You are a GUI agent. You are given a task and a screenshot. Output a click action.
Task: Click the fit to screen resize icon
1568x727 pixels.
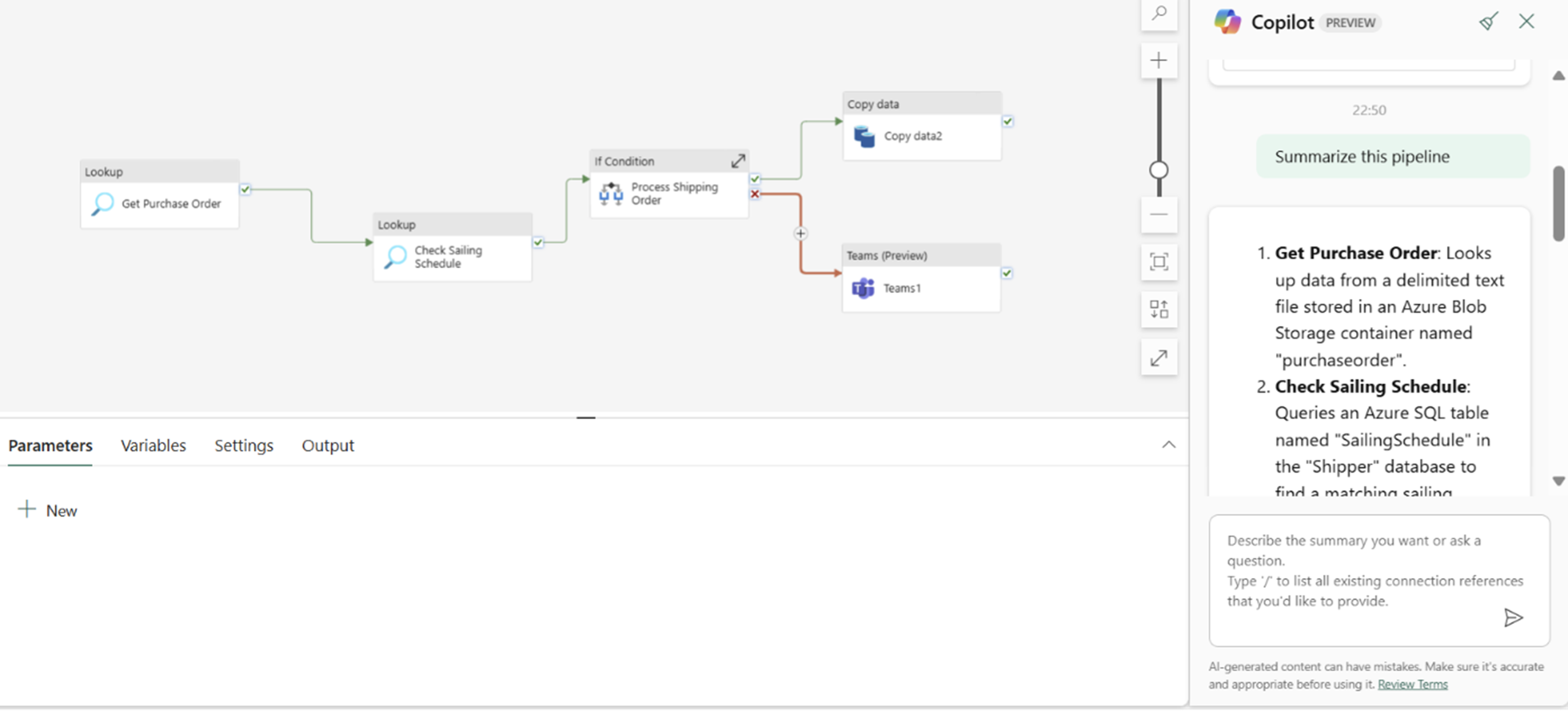(1159, 261)
